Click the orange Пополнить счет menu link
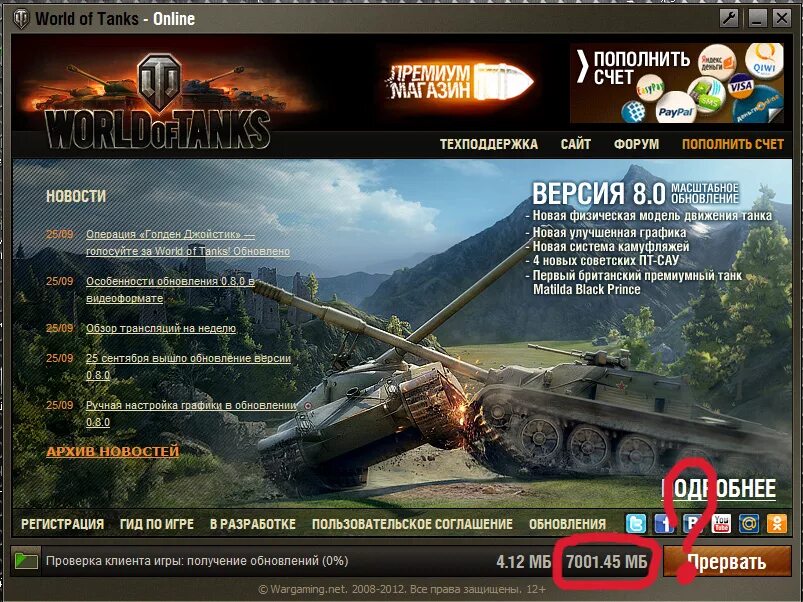This screenshot has width=803, height=602. [x=733, y=144]
